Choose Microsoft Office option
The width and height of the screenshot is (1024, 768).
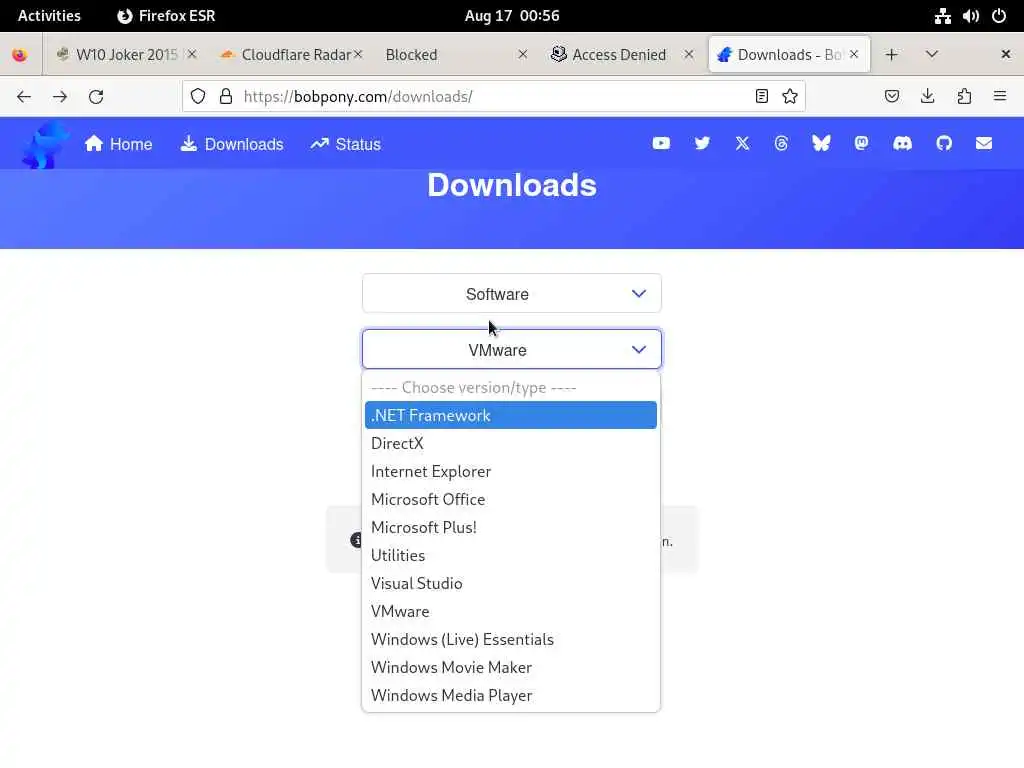[x=511, y=500]
